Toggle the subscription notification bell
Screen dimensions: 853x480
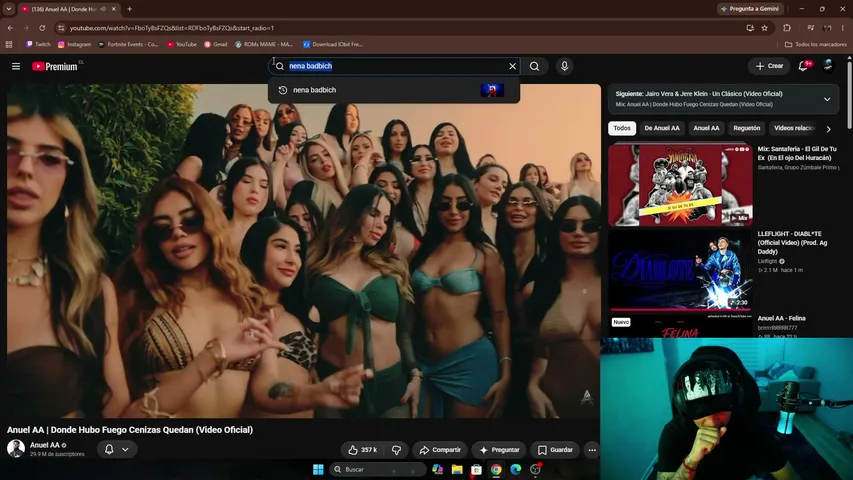109,449
